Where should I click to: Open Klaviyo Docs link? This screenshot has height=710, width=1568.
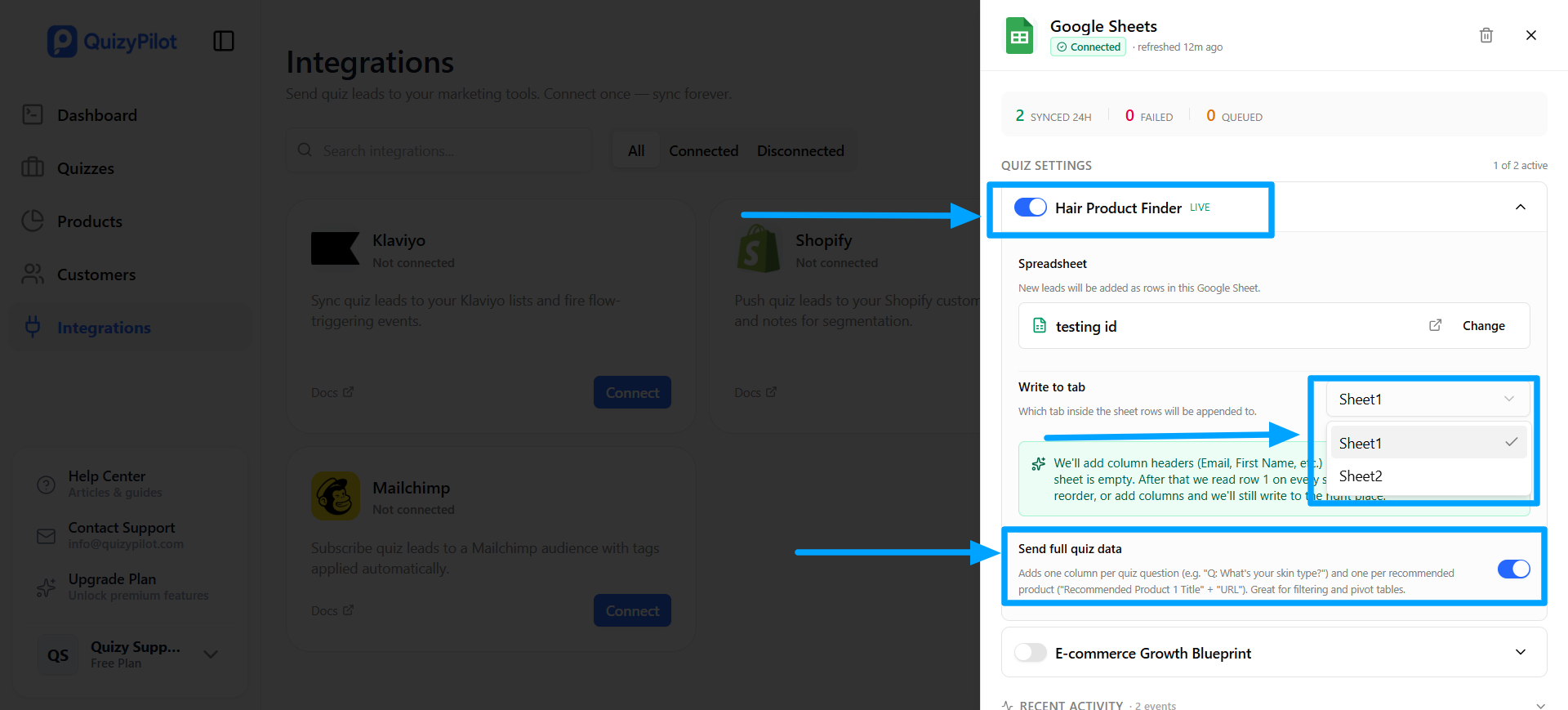point(332,392)
